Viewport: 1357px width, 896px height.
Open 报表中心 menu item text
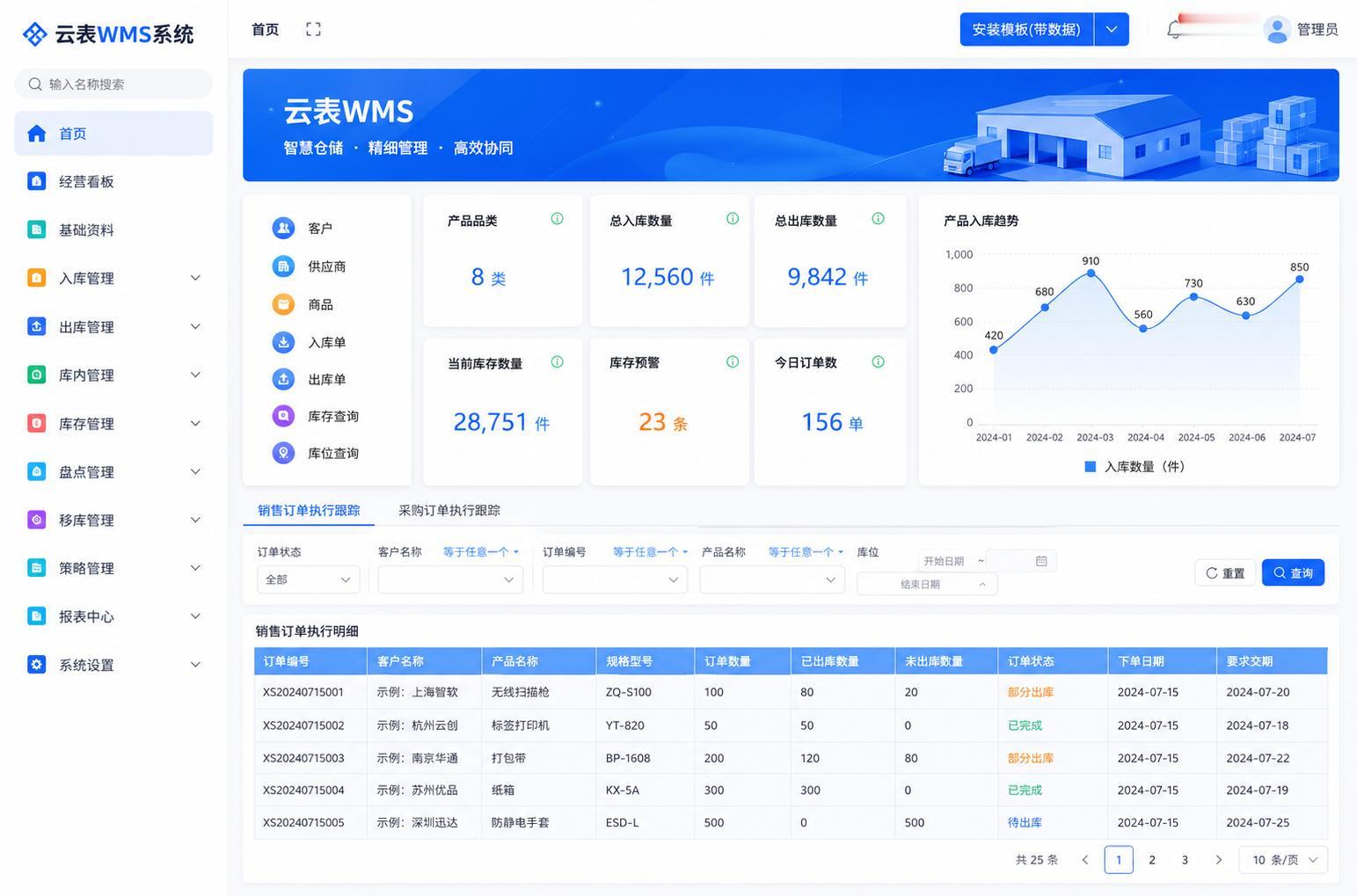(x=86, y=616)
